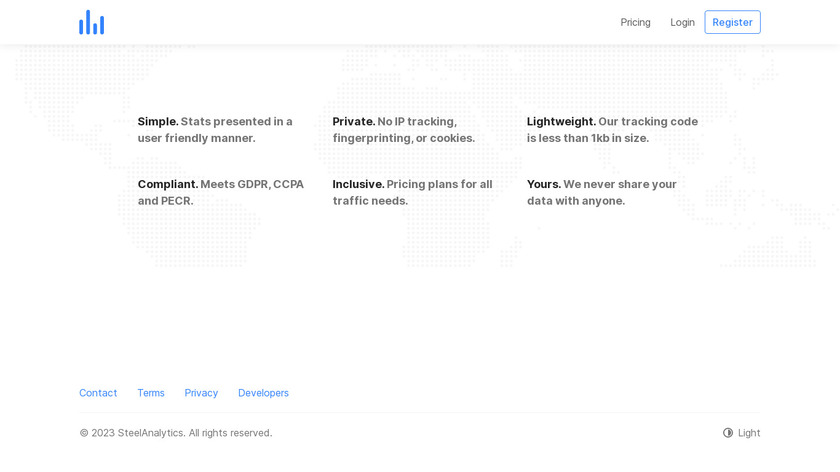Go to the Login page
Image resolution: width=840 pixels, height=472 pixels.
[682, 22]
